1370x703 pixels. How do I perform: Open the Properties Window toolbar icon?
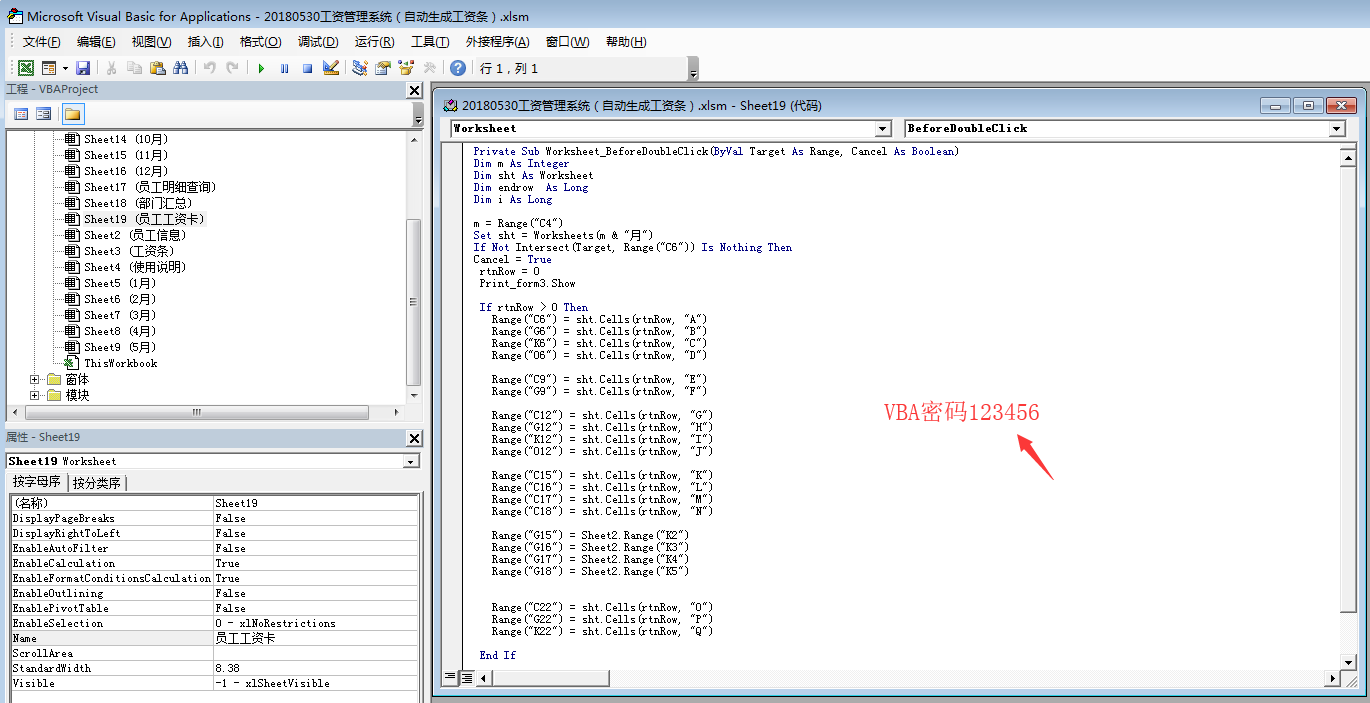[x=383, y=68]
